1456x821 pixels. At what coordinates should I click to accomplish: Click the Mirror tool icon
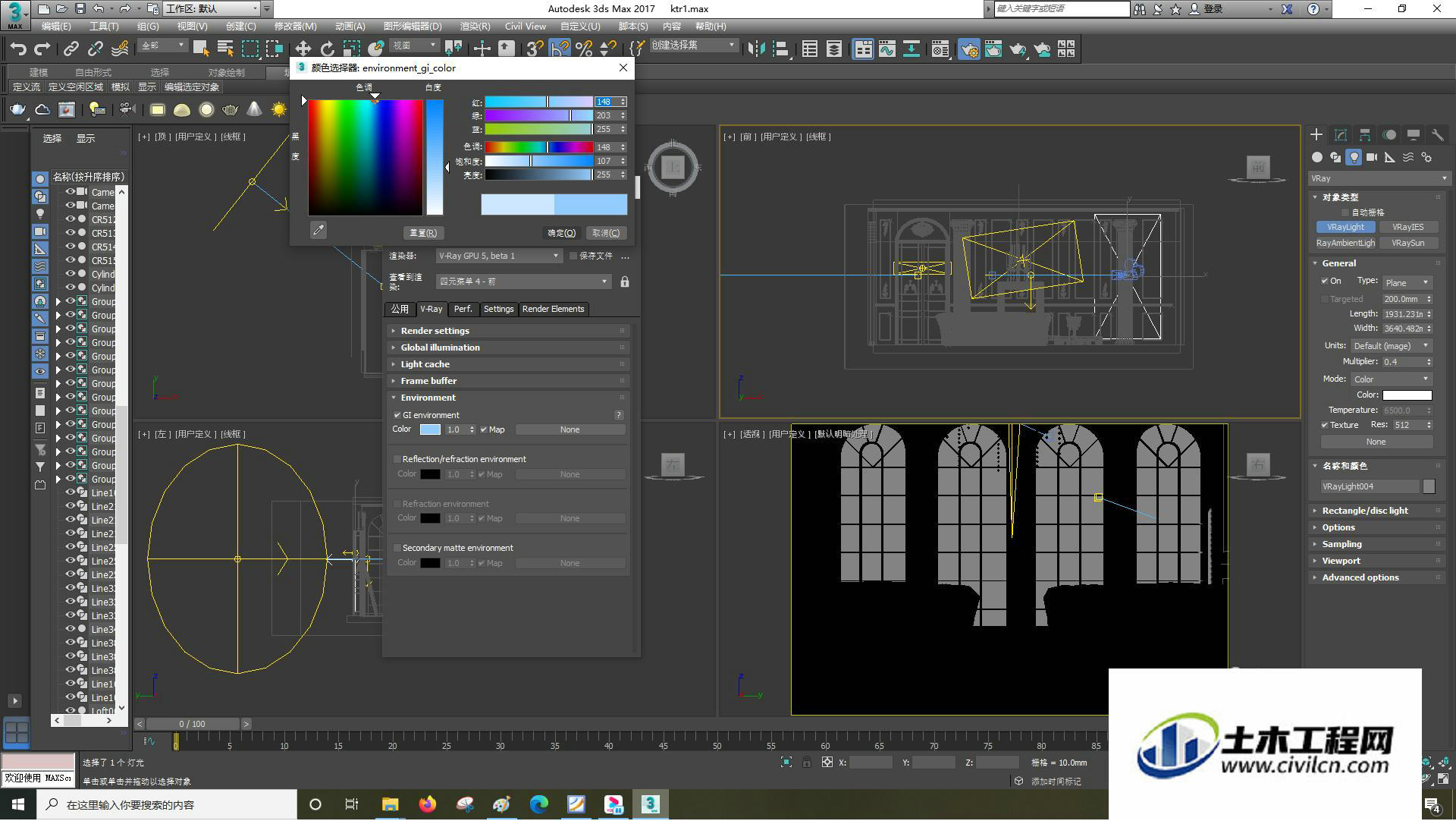(756, 49)
